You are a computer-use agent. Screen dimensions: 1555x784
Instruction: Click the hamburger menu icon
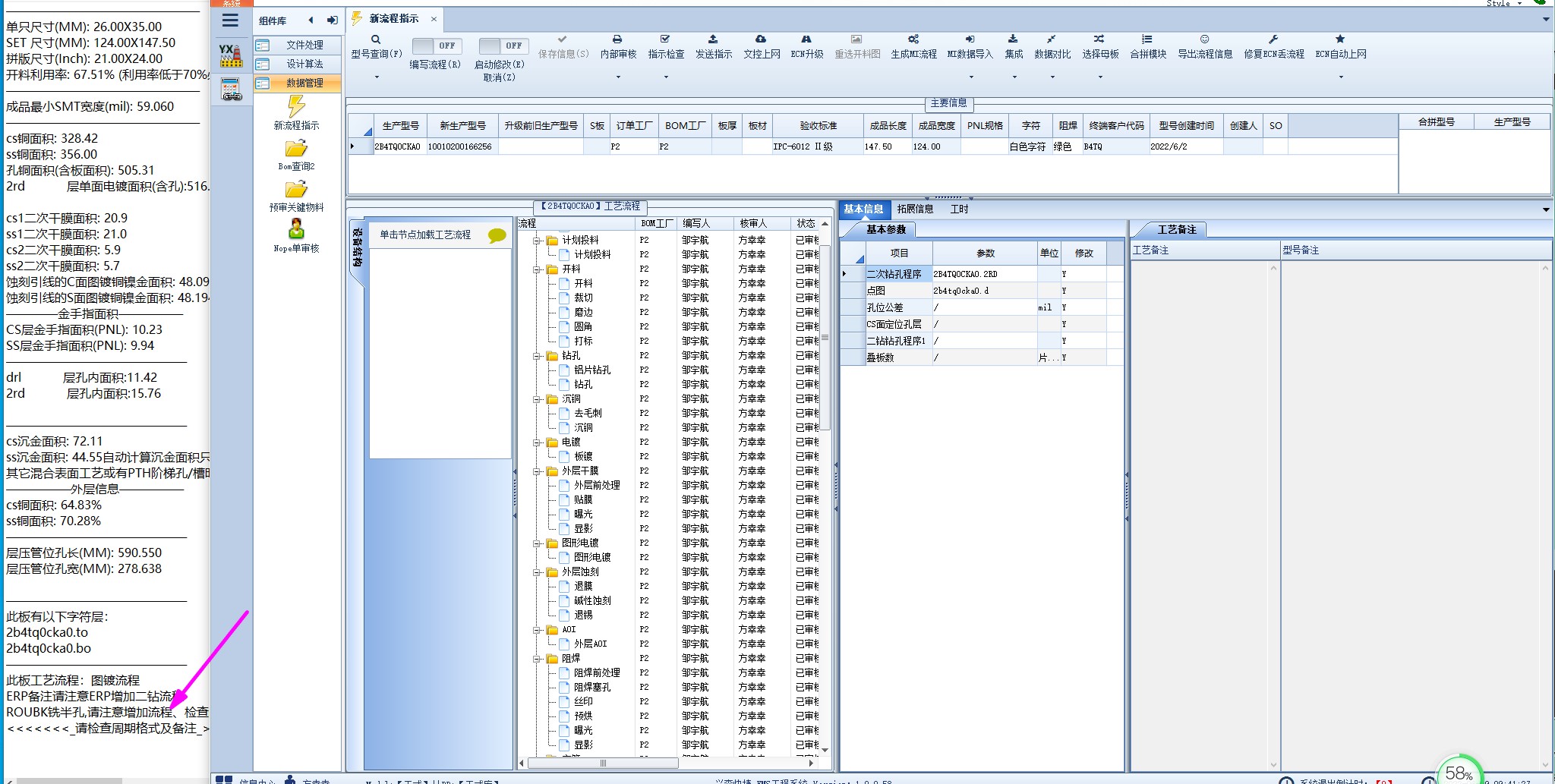pos(230,20)
